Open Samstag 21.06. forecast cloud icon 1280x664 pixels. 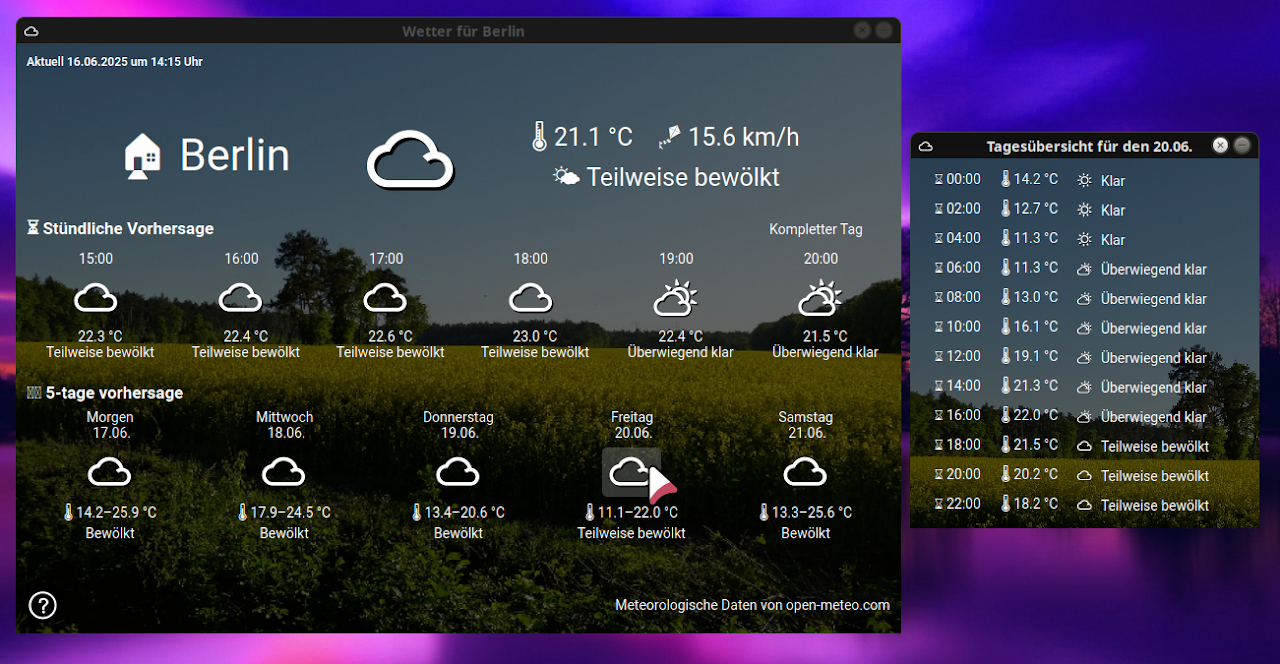pos(805,472)
